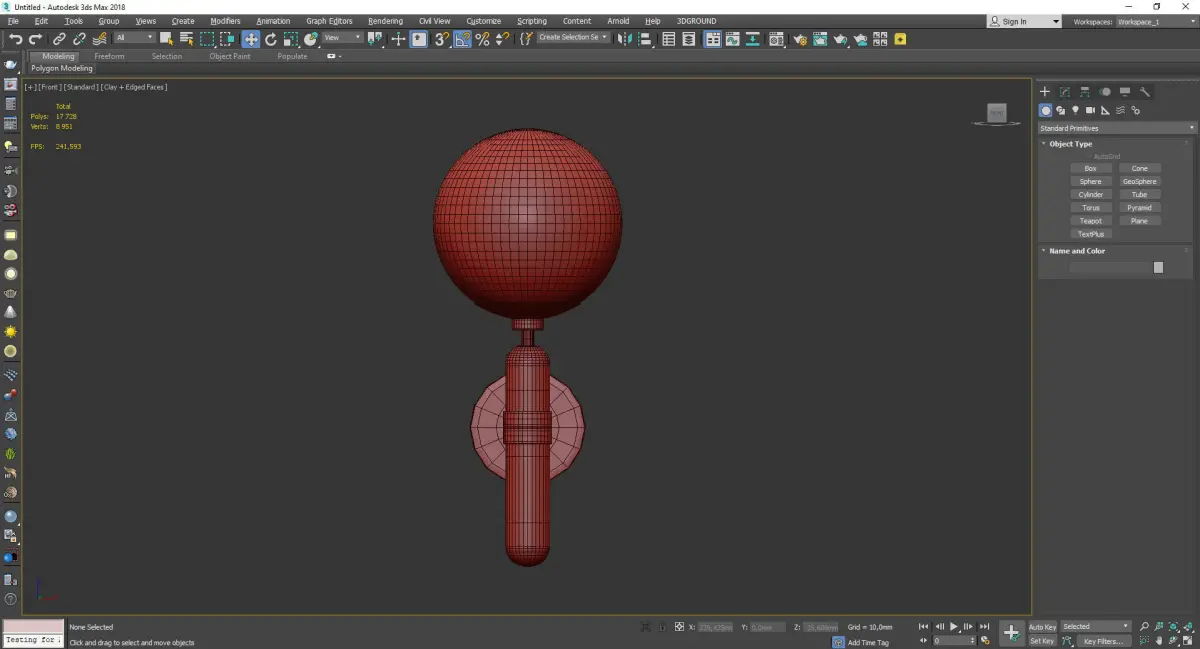Open the Curve Editor icon

click(732, 39)
